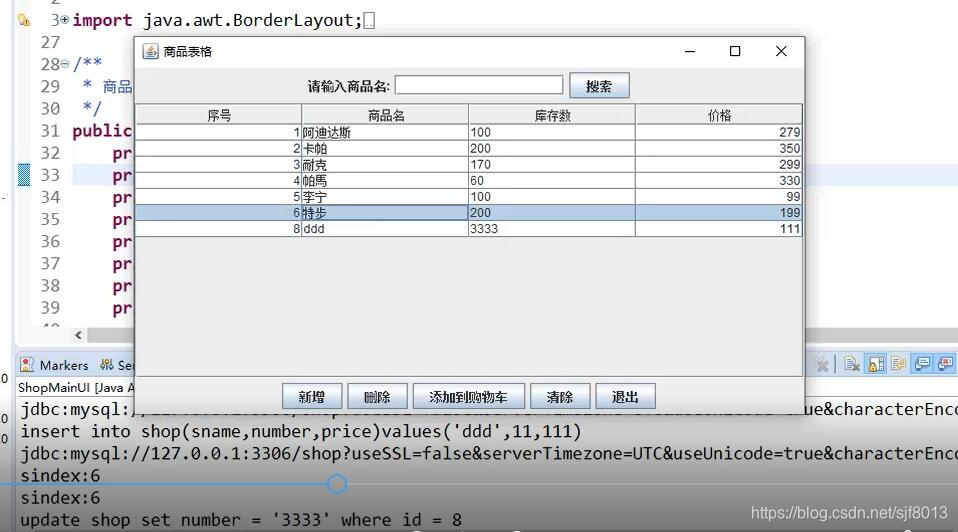Click price 299 in the 耐克 row
Screen dimensions: 958x532
click(x=718, y=165)
